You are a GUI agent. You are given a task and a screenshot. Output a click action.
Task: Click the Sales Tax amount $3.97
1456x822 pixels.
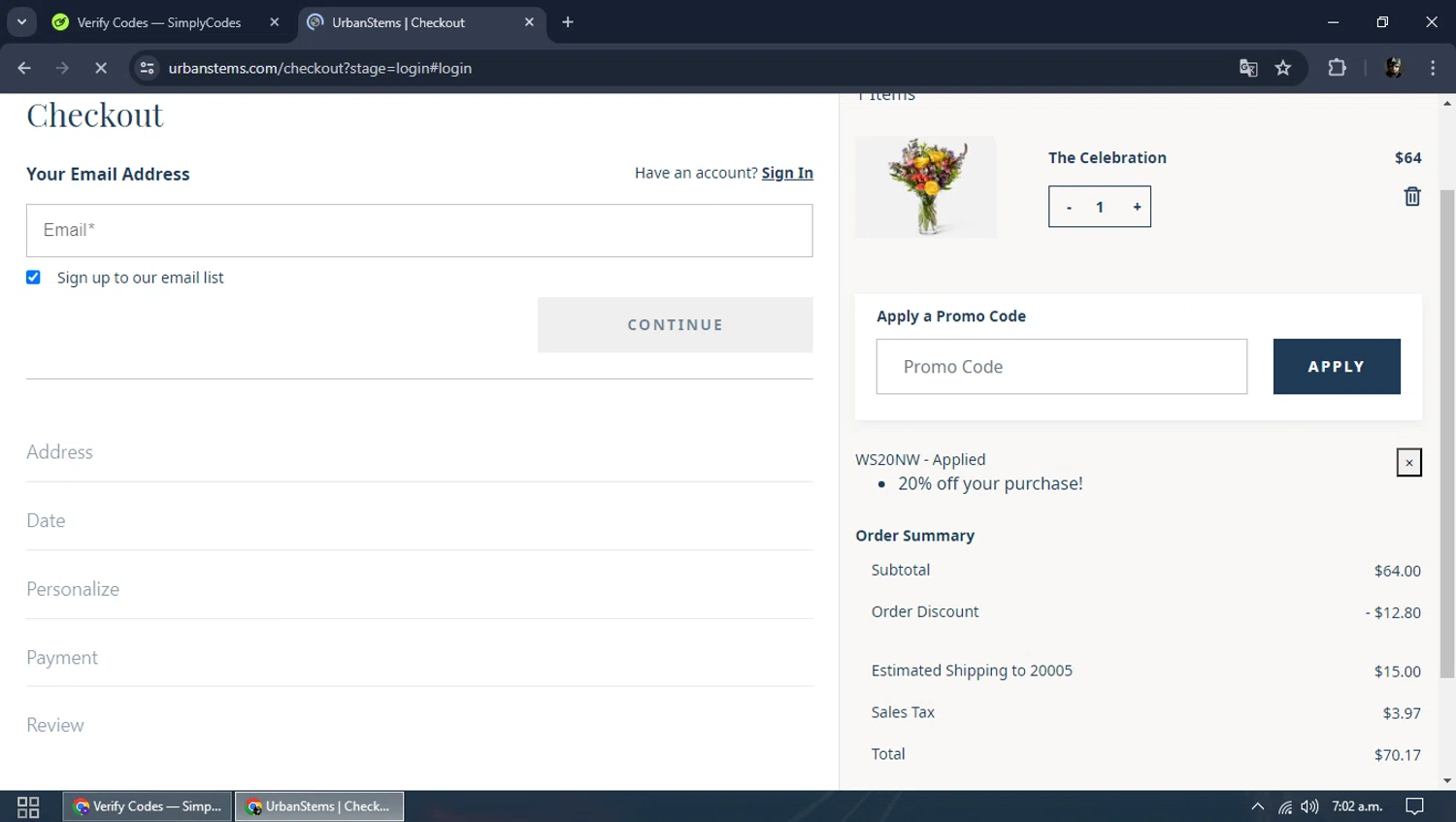click(x=1402, y=713)
